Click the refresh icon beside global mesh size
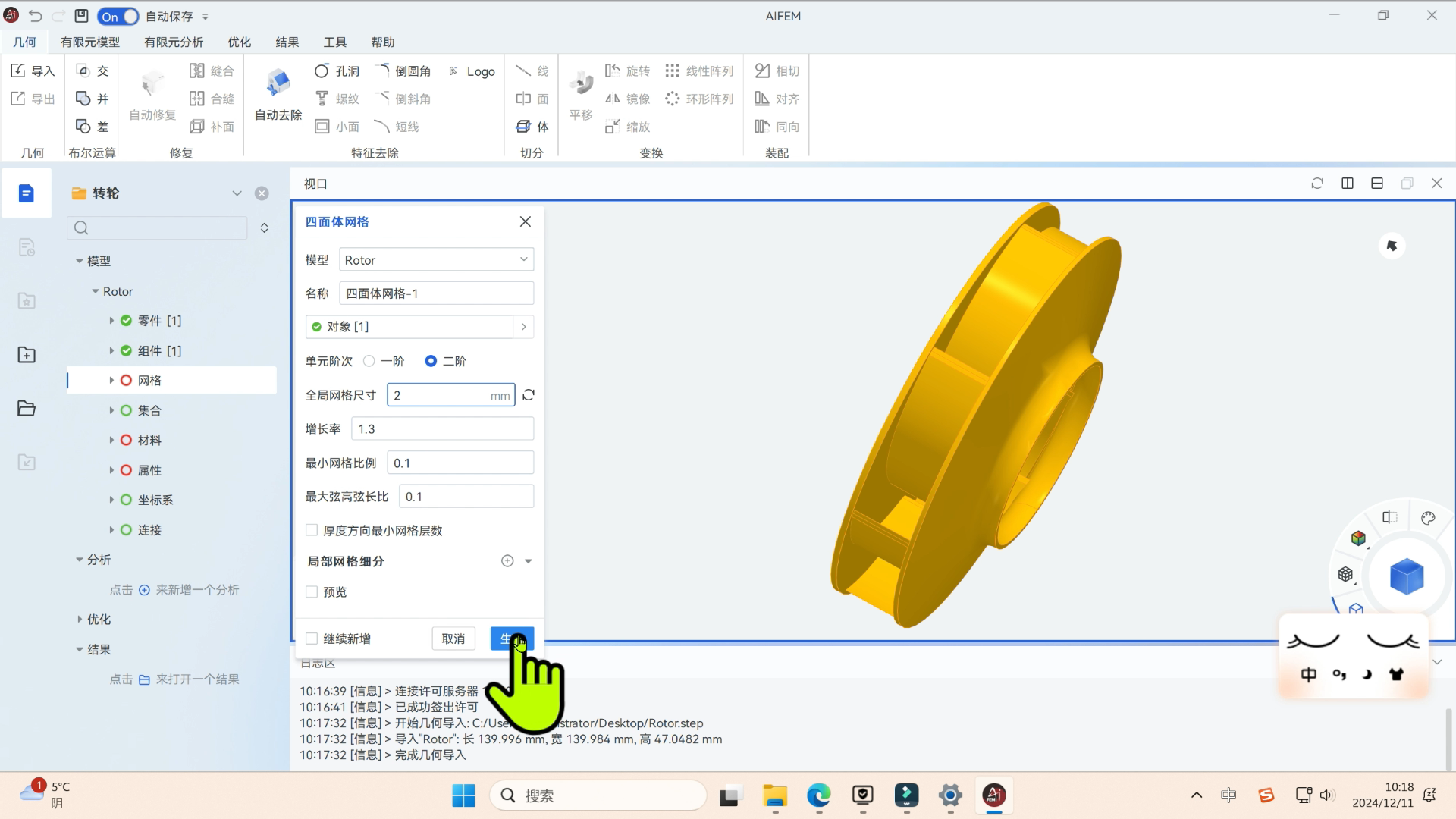 529,395
